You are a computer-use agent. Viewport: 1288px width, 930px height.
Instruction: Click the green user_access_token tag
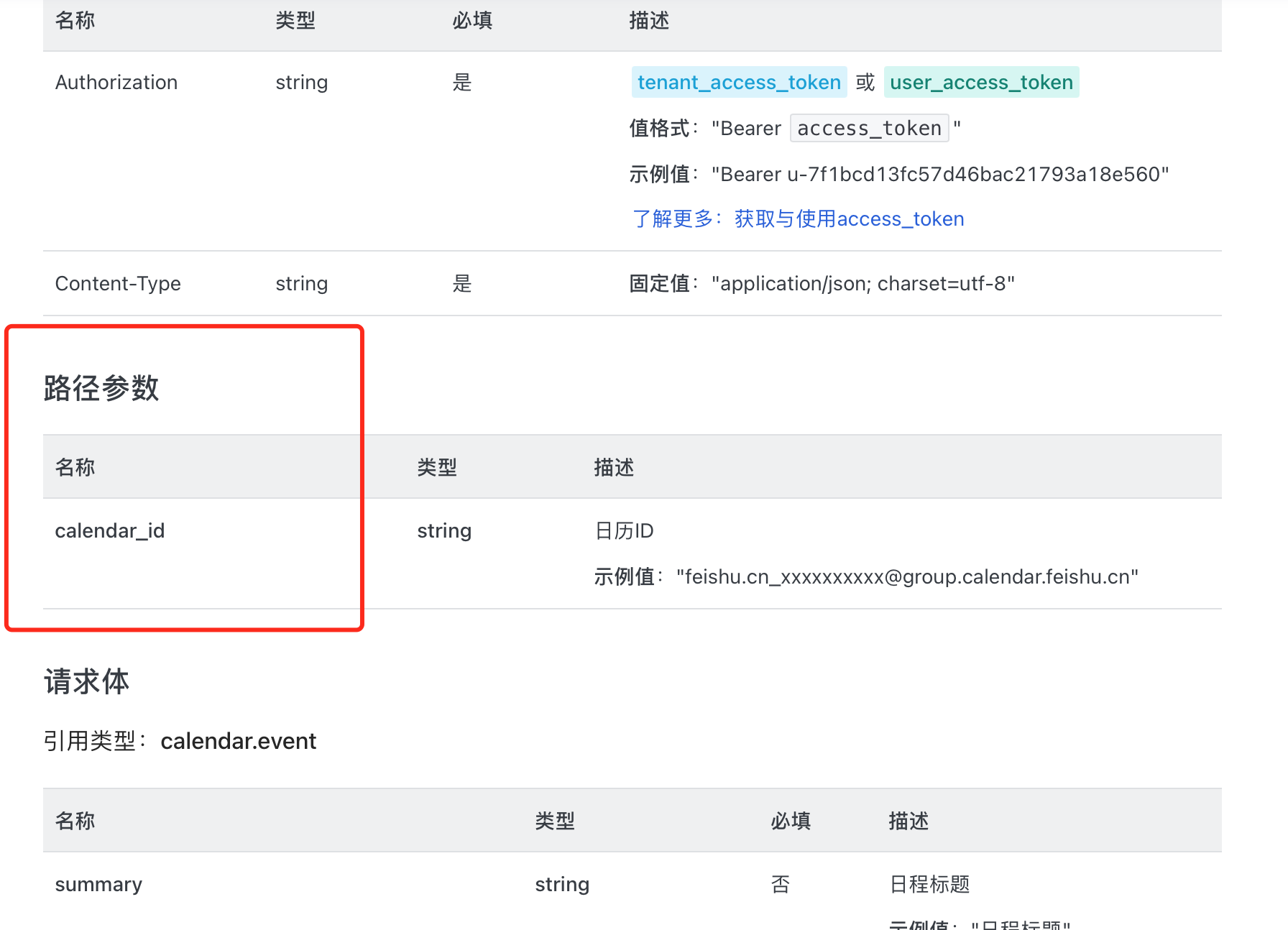pos(981,83)
